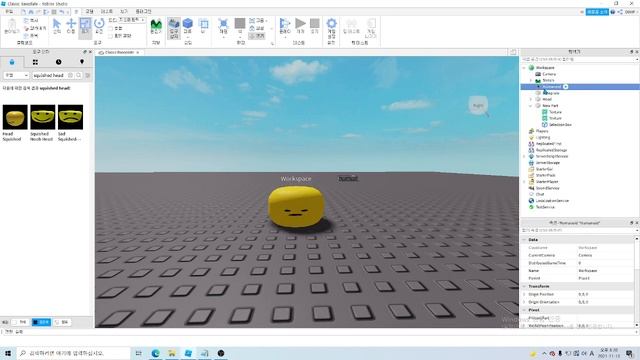The height and width of the screenshot is (360, 640).
Task: Select Camera in the Explorer
Action: [546, 74]
